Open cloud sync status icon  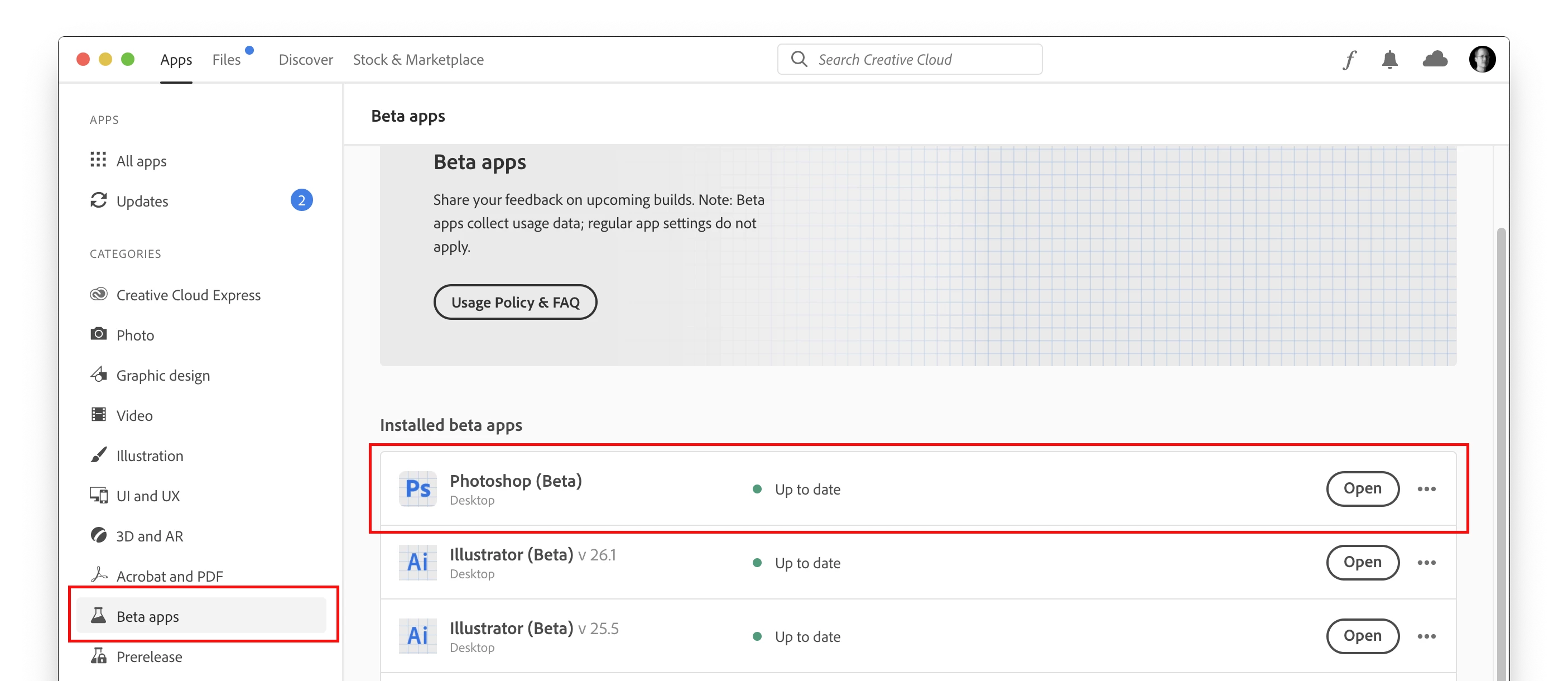(1435, 59)
